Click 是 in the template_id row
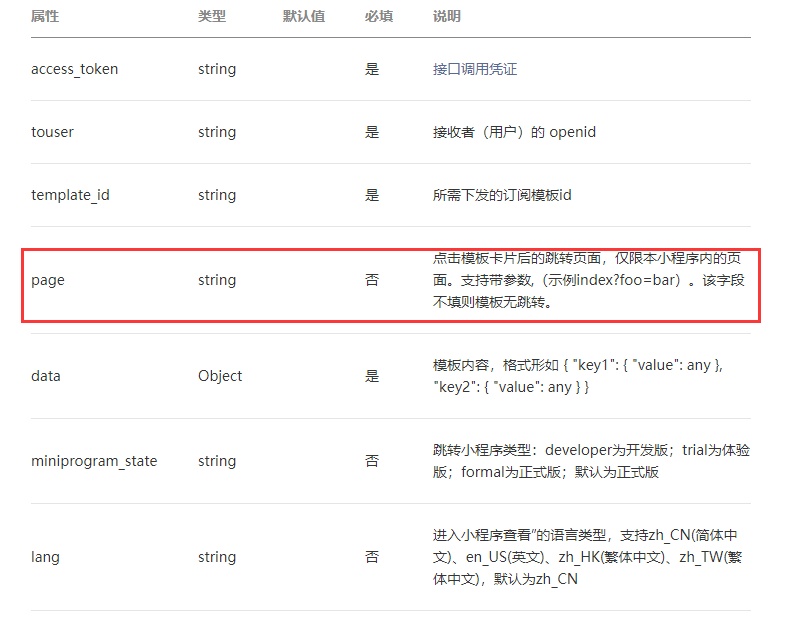 (x=372, y=195)
